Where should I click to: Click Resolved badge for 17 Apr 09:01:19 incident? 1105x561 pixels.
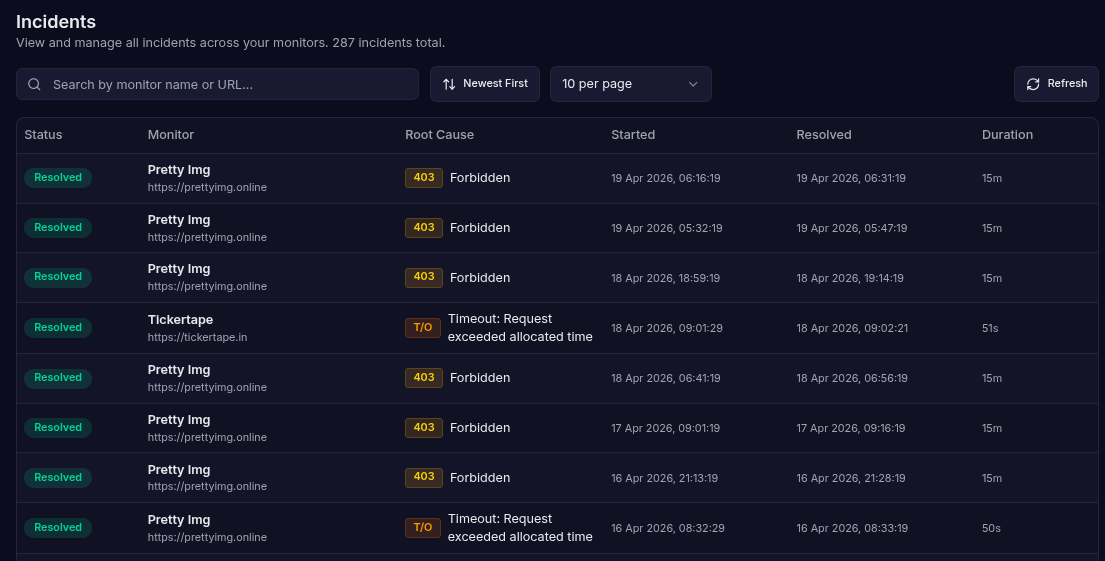coord(58,428)
